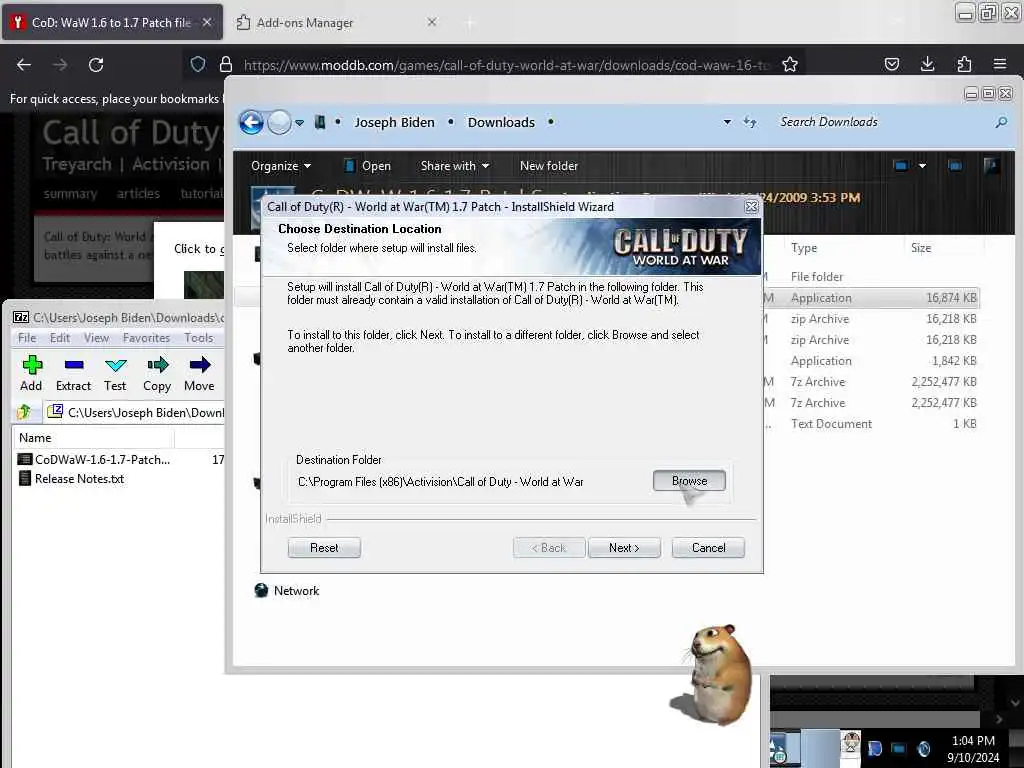Select Joseph Biden in the Explorer breadcrumb

(x=394, y=122)
